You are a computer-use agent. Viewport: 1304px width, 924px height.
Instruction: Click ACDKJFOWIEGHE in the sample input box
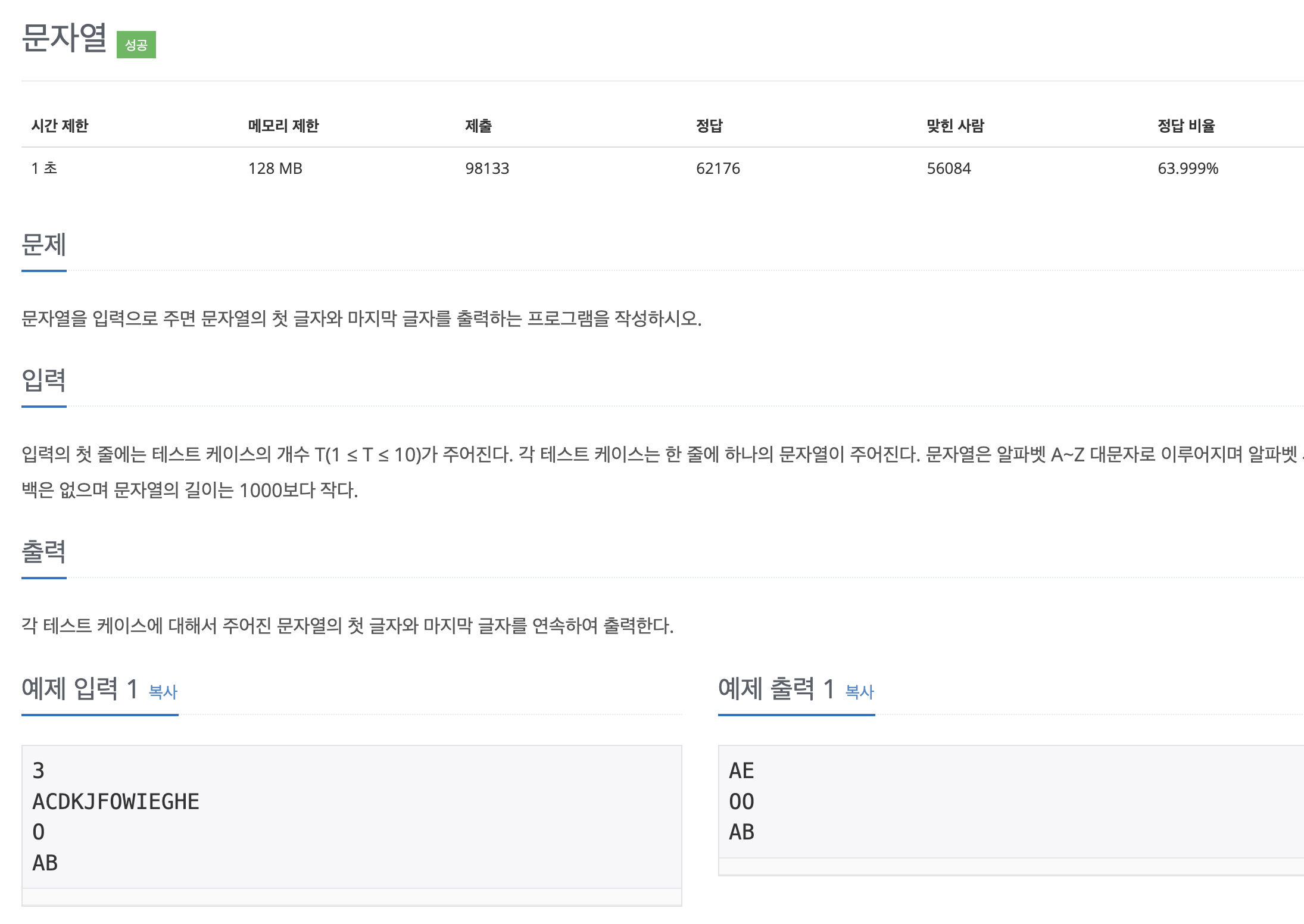click(x=116, y=801)
